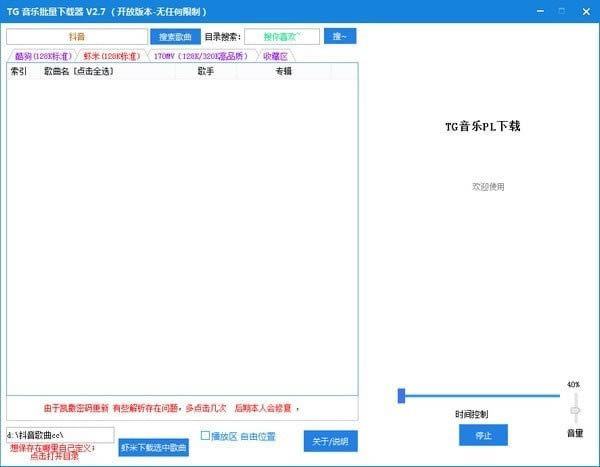Click the 歌手 column header
The width and height of the screenshot is (600, 467).
pos(206,71)
